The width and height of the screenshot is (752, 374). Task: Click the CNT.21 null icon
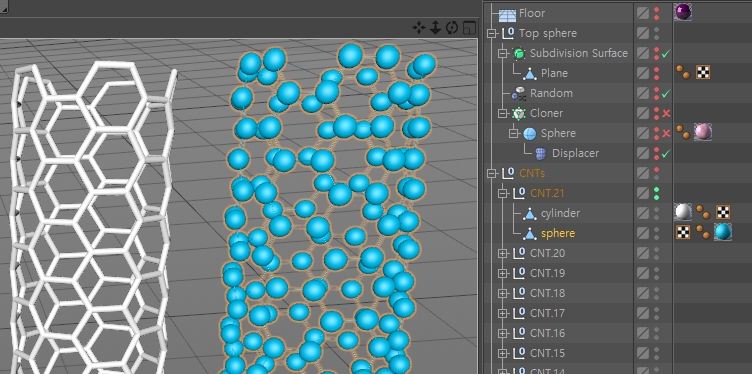(519, 193)
